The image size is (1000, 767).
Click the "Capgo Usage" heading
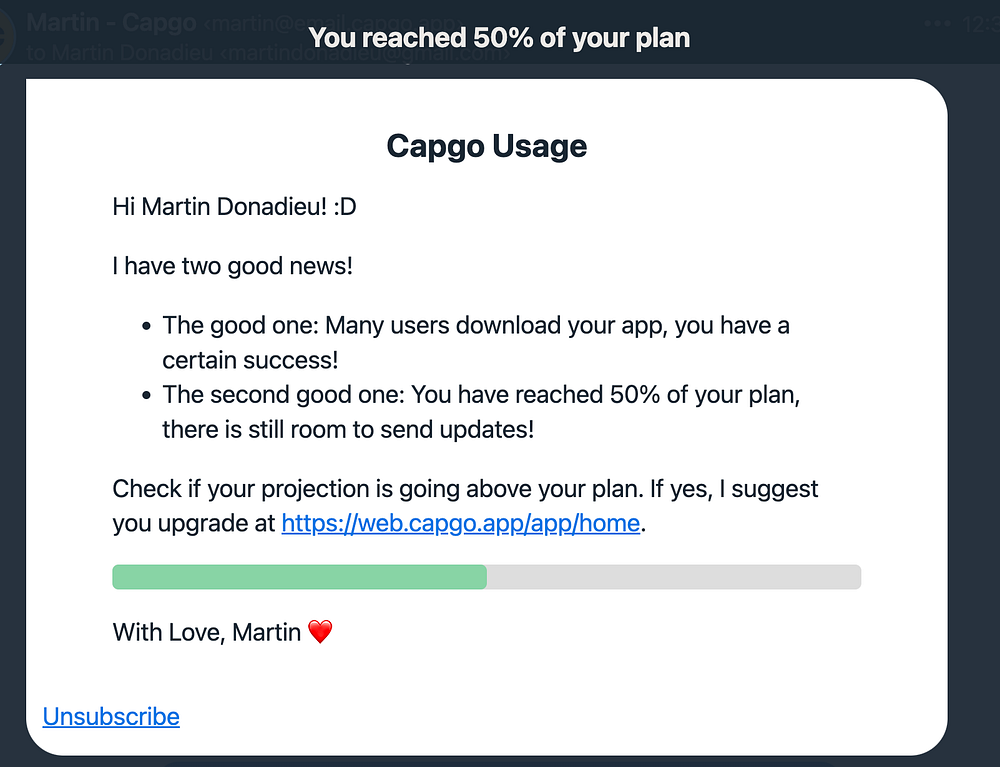tap(486, 147)
